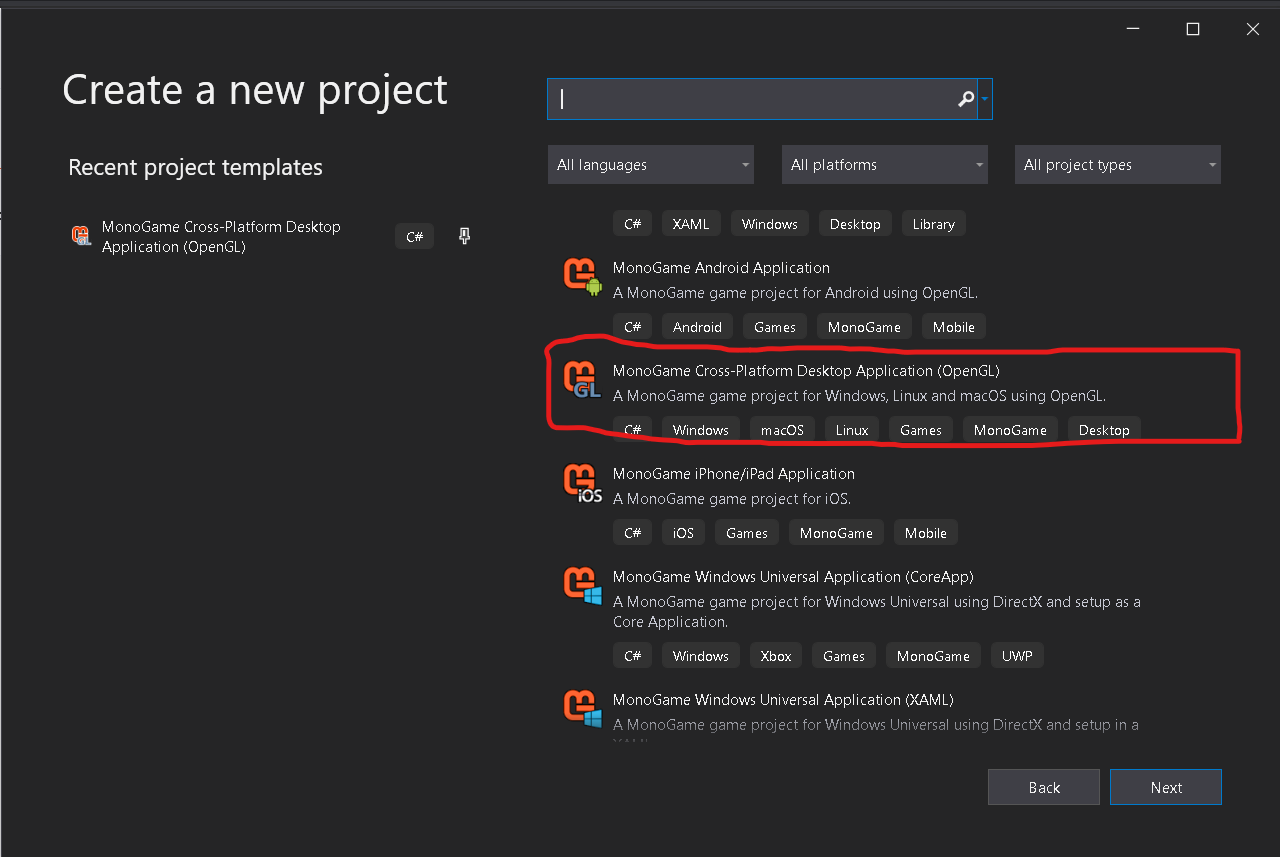Viewport: 1280px width, 857px height.
Task: Click Android OpenGL project description text
Action: tap(795, 293)
